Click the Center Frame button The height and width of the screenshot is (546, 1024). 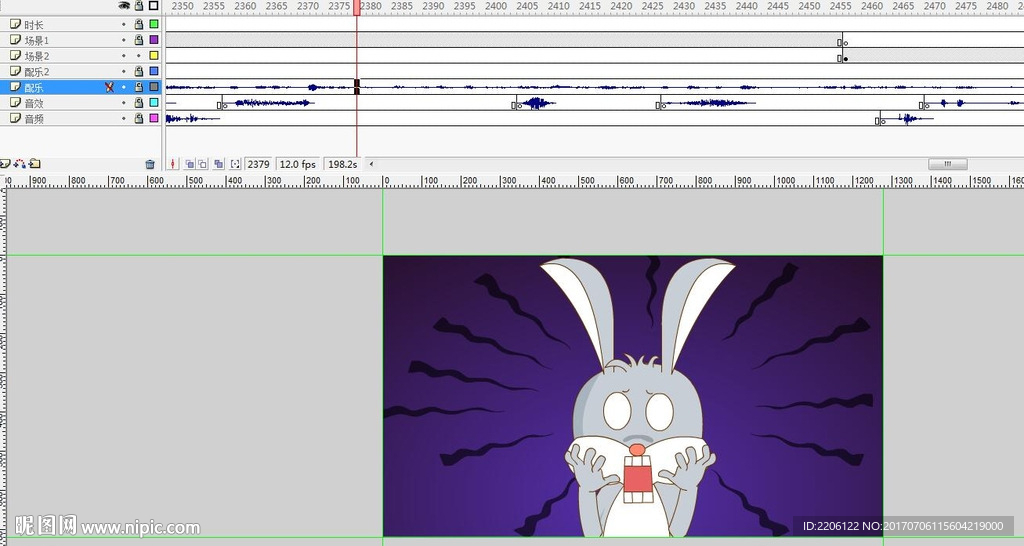[173, 164]
